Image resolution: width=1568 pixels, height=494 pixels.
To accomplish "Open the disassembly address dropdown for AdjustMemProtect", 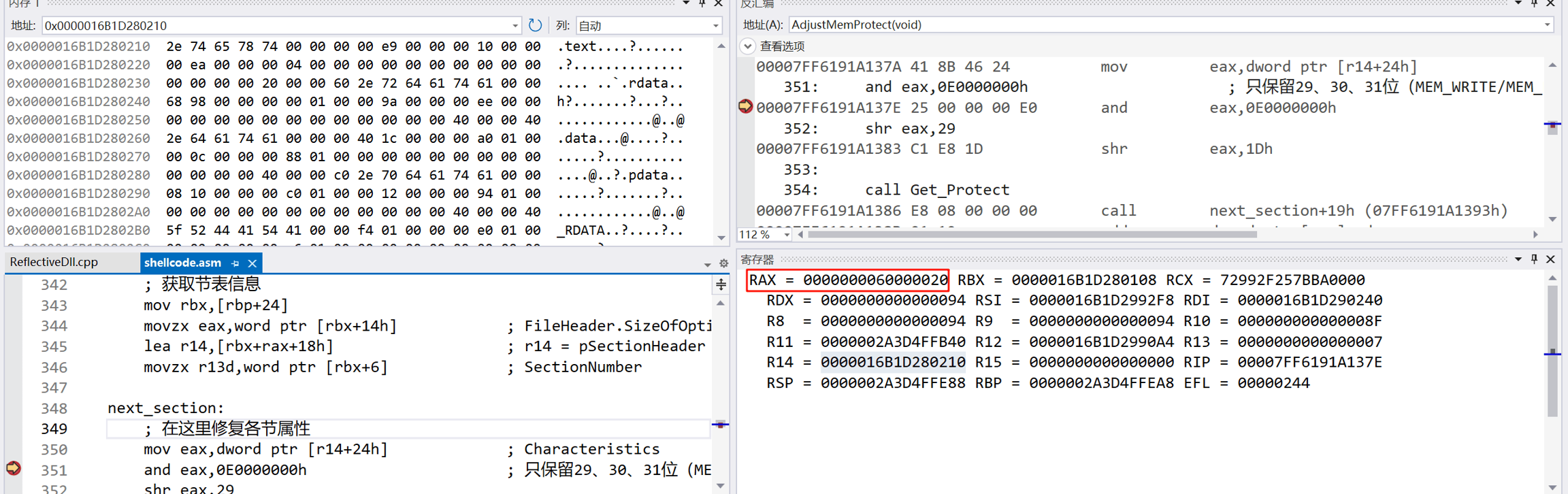I will 1547,24.
